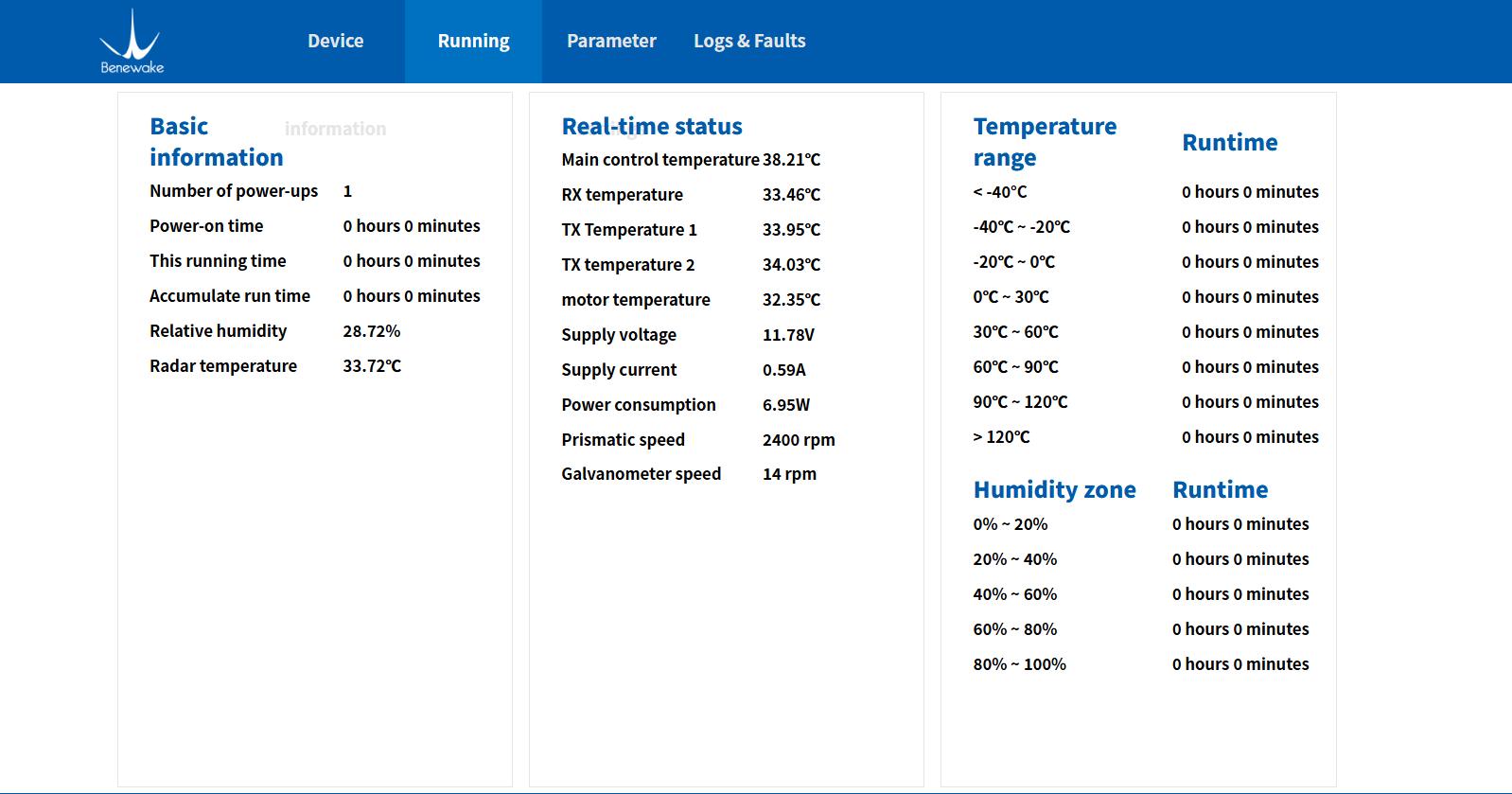The image size is (1512, 794).
Task: Click the Prismatic speed value 2400 rpm
Action: [799, 440]
